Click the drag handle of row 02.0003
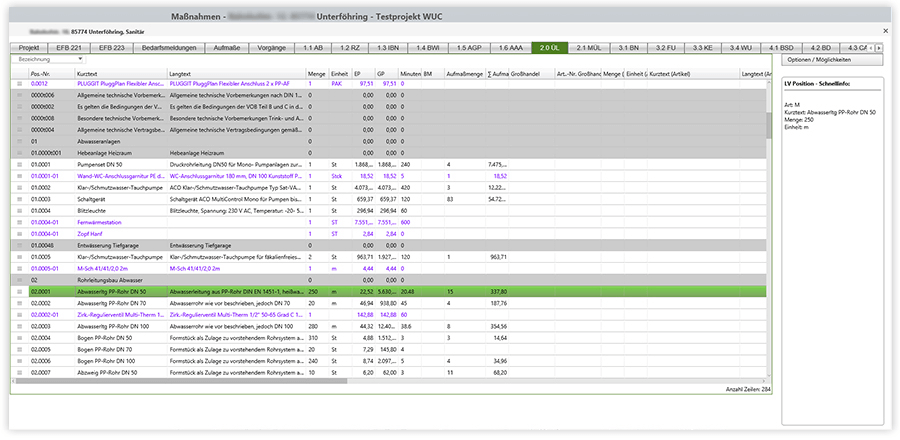 pyautogui.click(x=19, y=326)
